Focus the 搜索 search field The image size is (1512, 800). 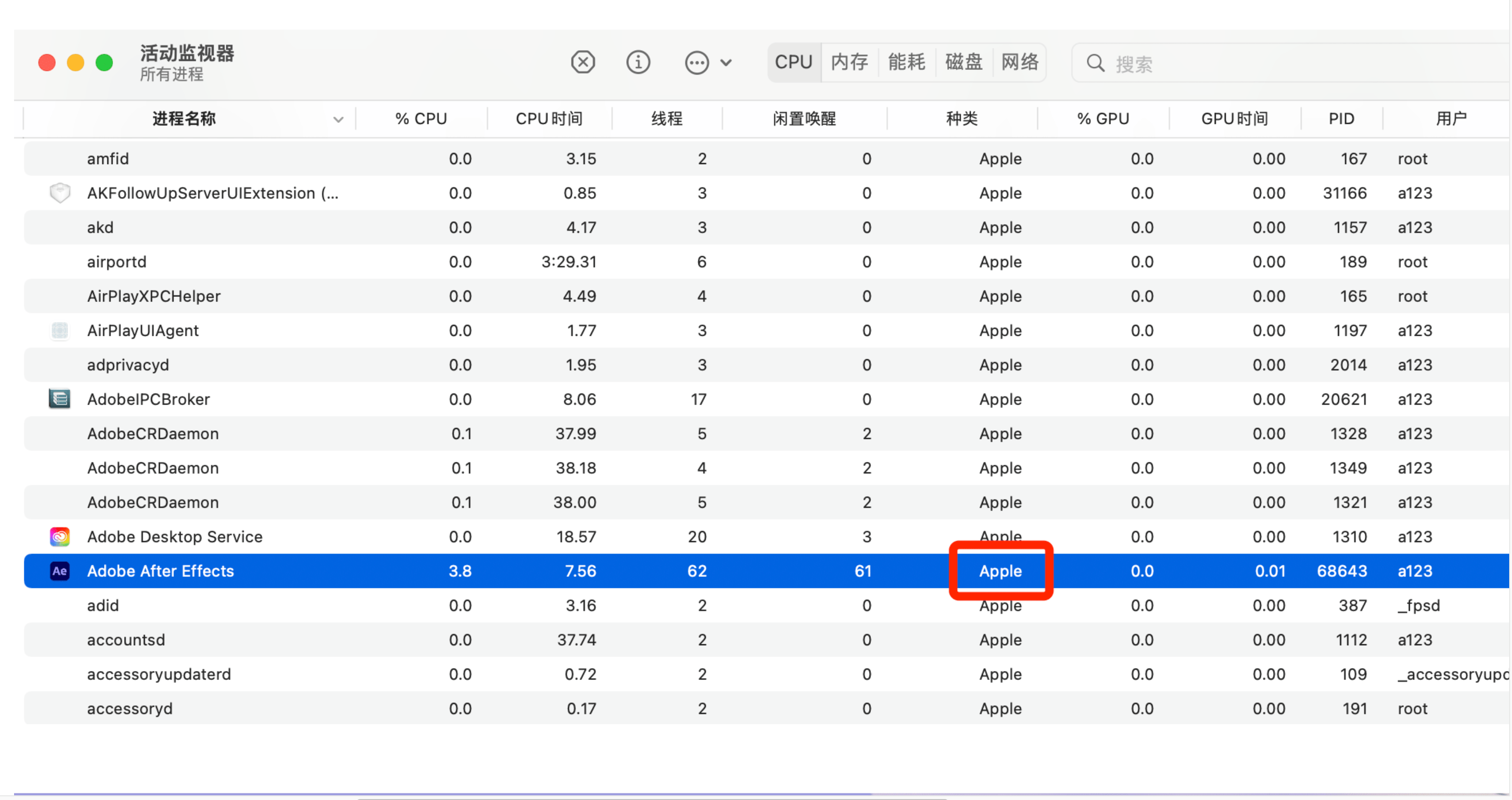1291,63
